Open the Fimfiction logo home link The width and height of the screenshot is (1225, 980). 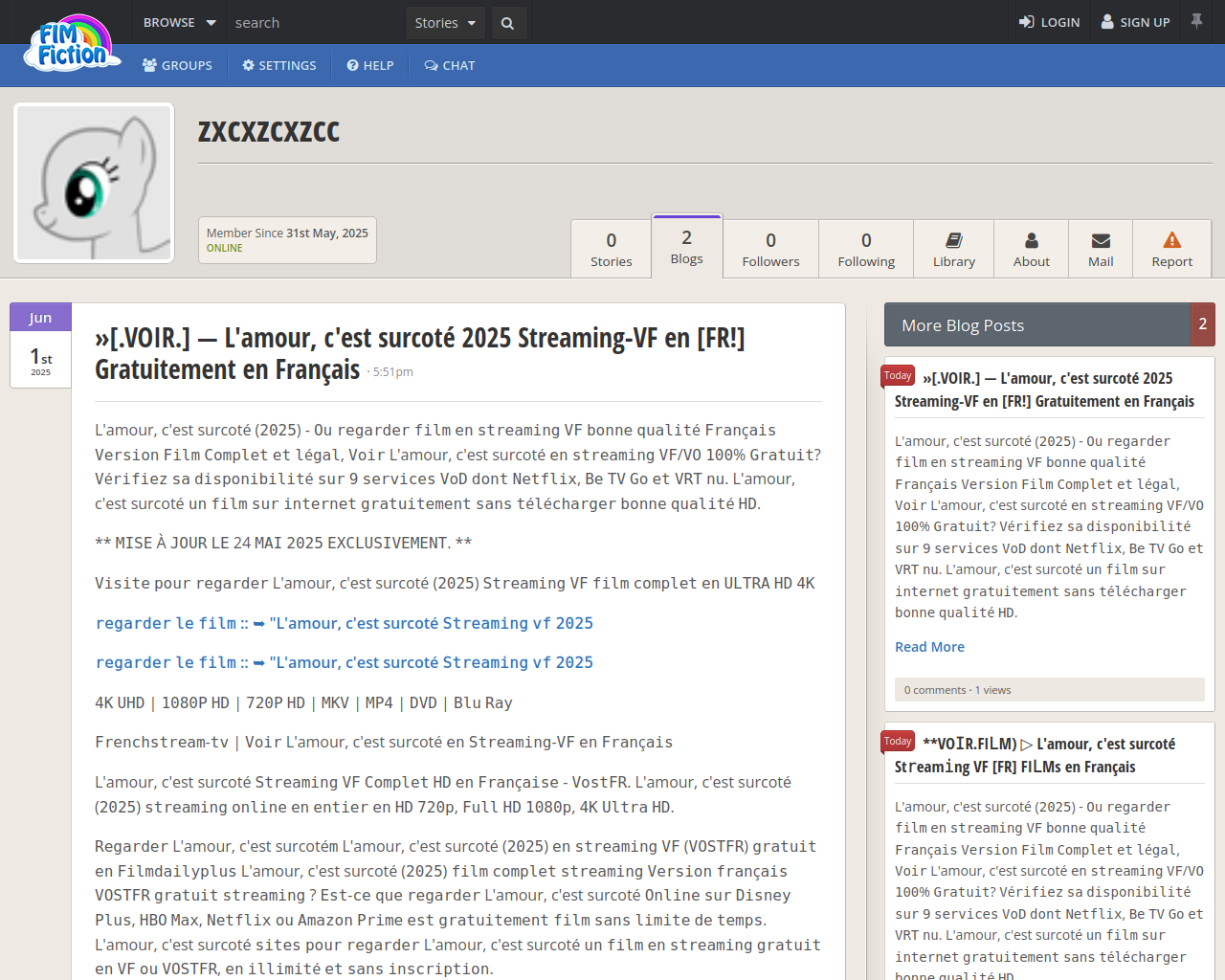pyautogui.click(x=72, y=43)
